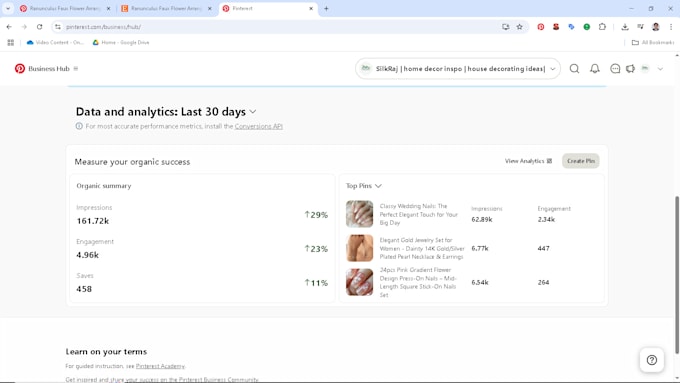Image resolution: width=680 pixels, height=383 pixels.
Task: Open the messages chat bubble icon
Action: click(x=615, y=69)
